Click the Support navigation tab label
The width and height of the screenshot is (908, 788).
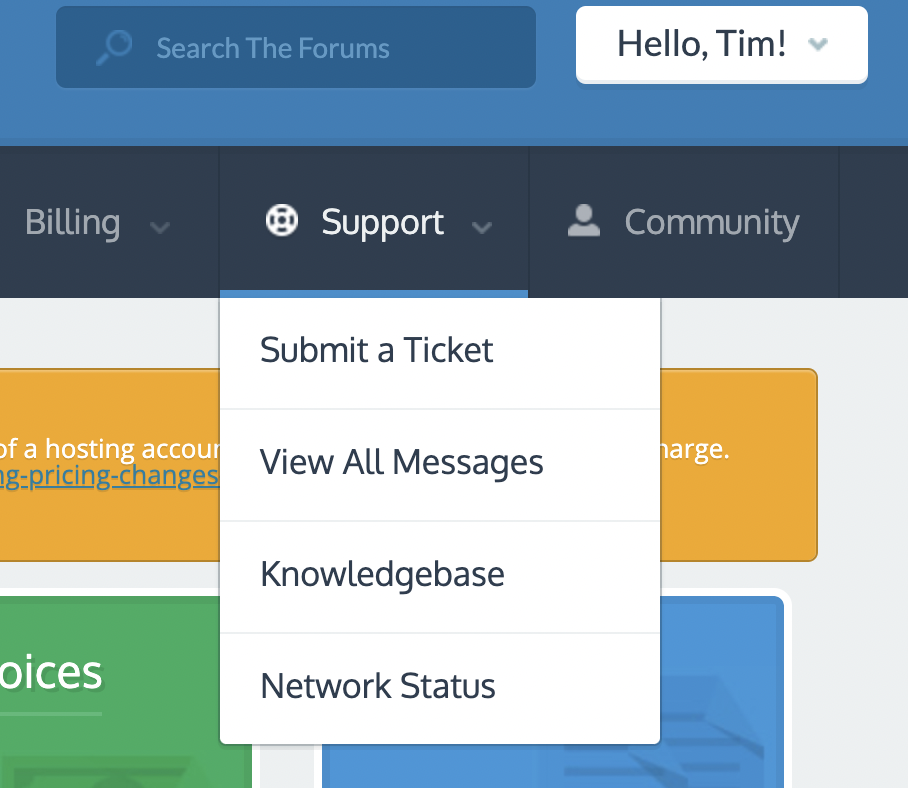coord(383,222)
